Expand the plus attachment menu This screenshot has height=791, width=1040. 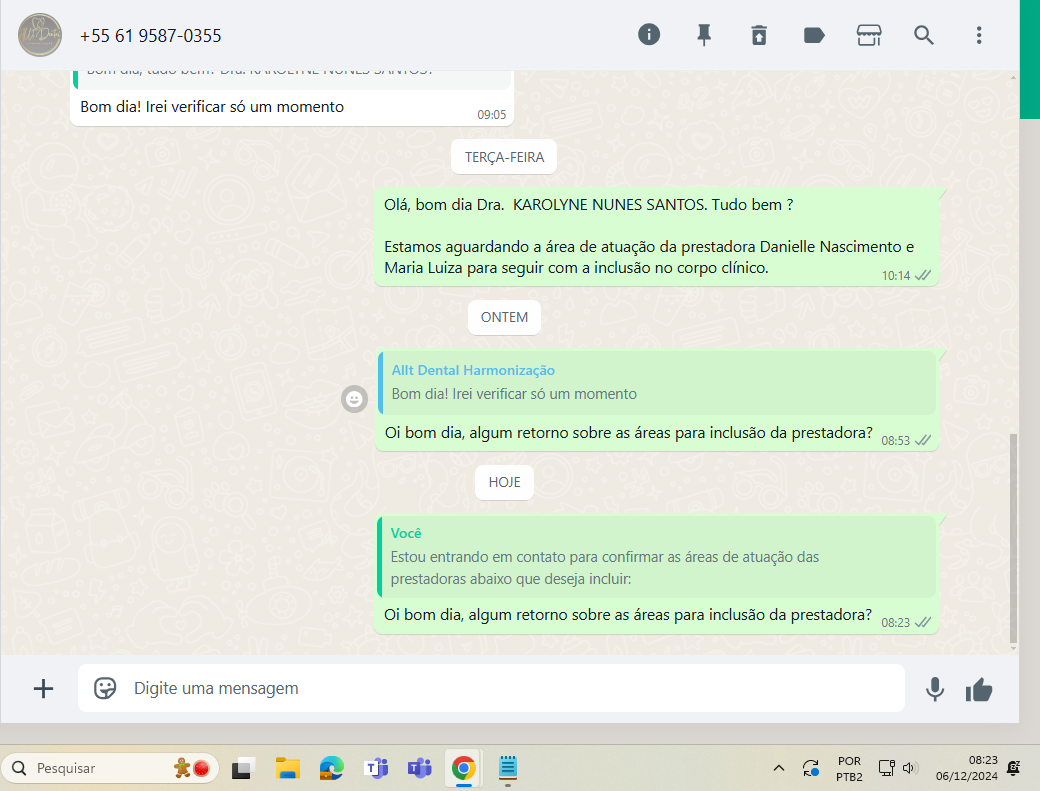pyautogui.click(x=44, y=688)
